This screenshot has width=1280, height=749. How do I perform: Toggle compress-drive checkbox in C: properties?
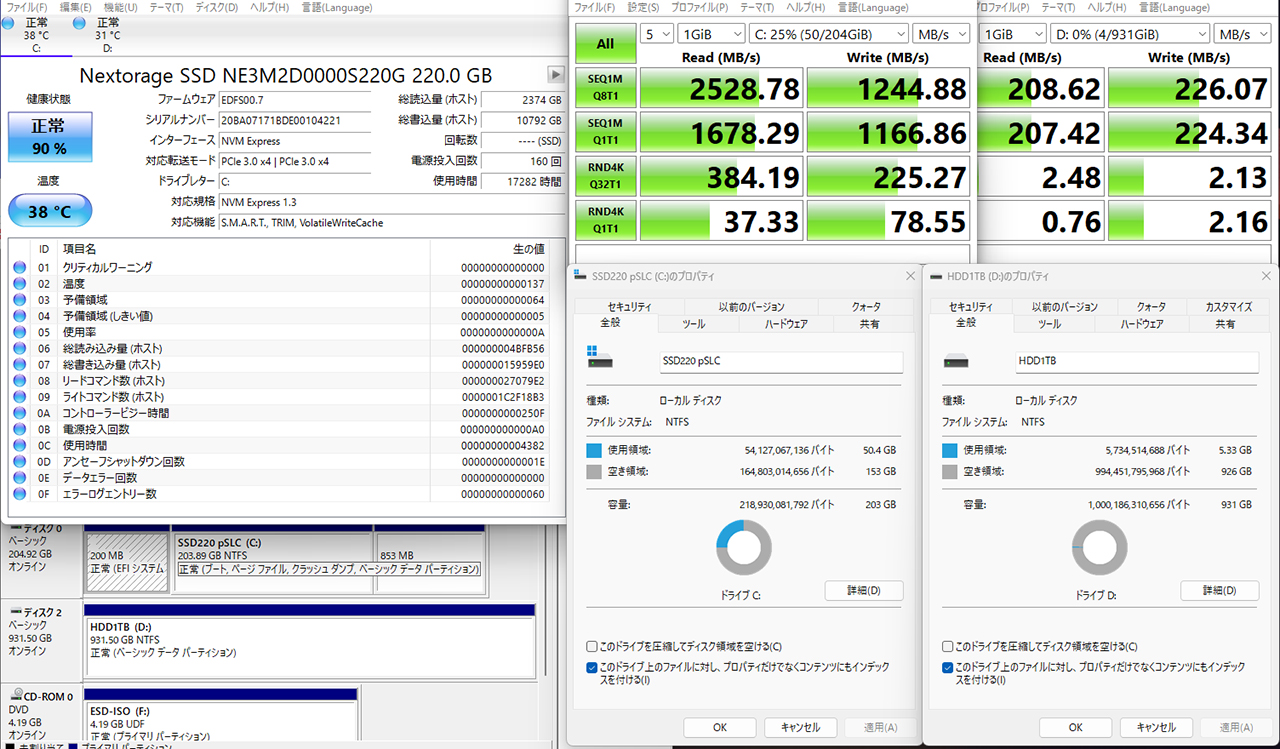click(593, 647)
